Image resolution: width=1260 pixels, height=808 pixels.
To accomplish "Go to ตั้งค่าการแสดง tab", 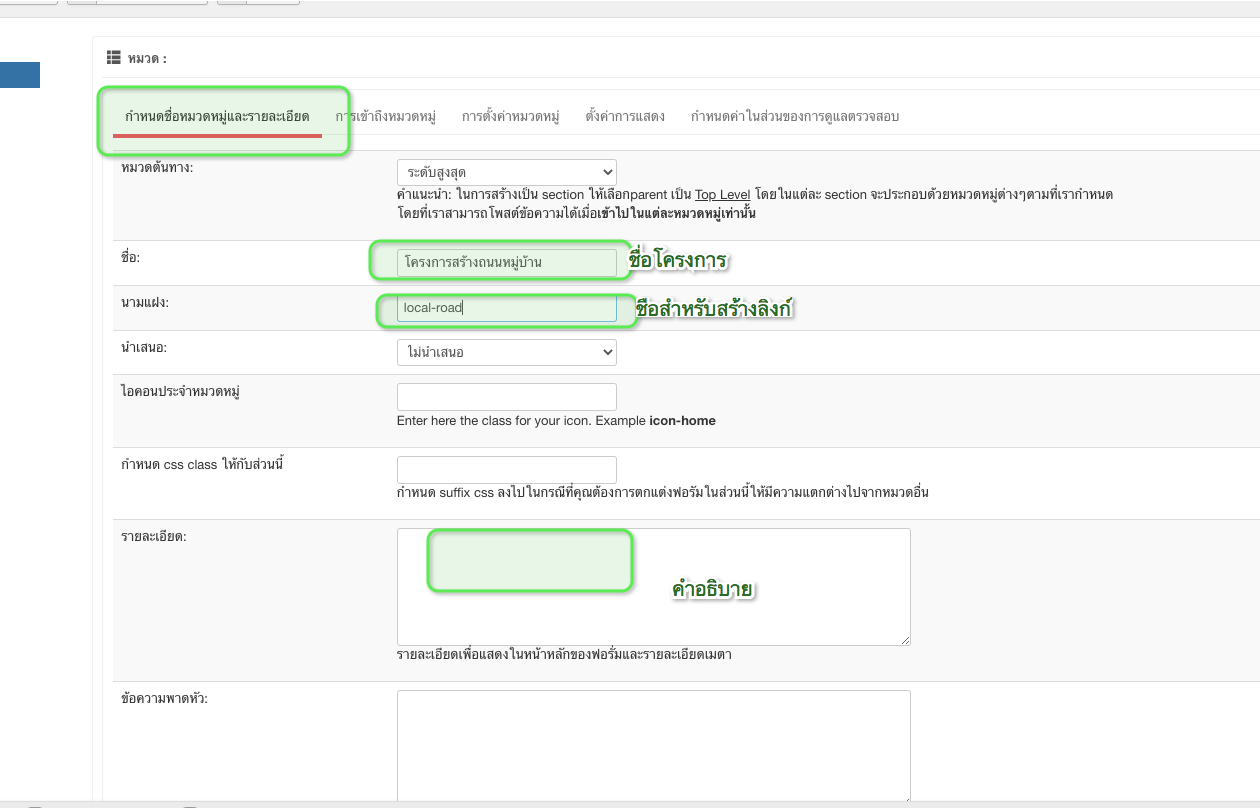I will coord(625,116).
